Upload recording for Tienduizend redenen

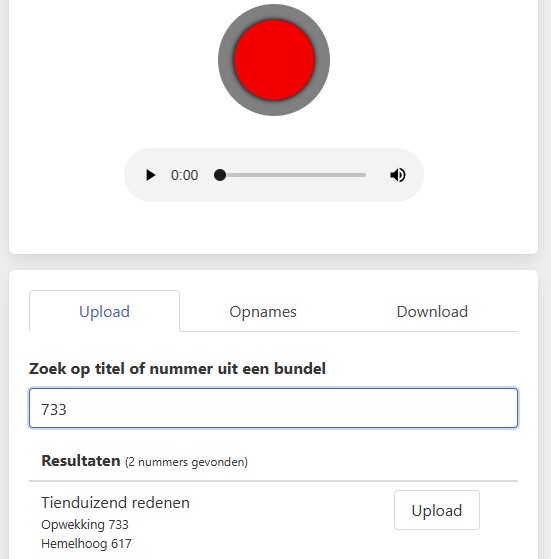[x=437, y=510]
